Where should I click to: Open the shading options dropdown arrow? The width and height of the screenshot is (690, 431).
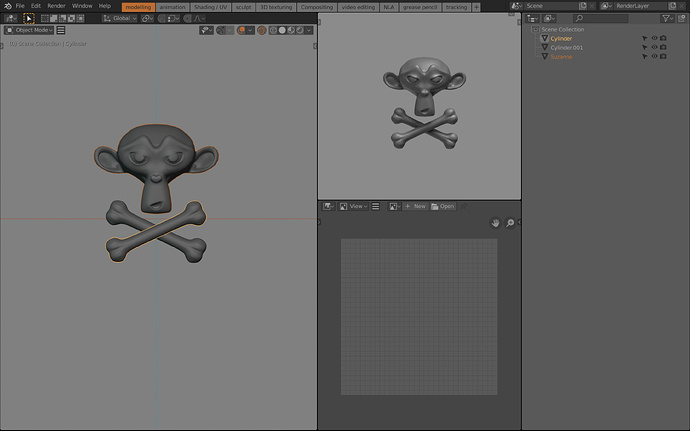coord(309,30)
